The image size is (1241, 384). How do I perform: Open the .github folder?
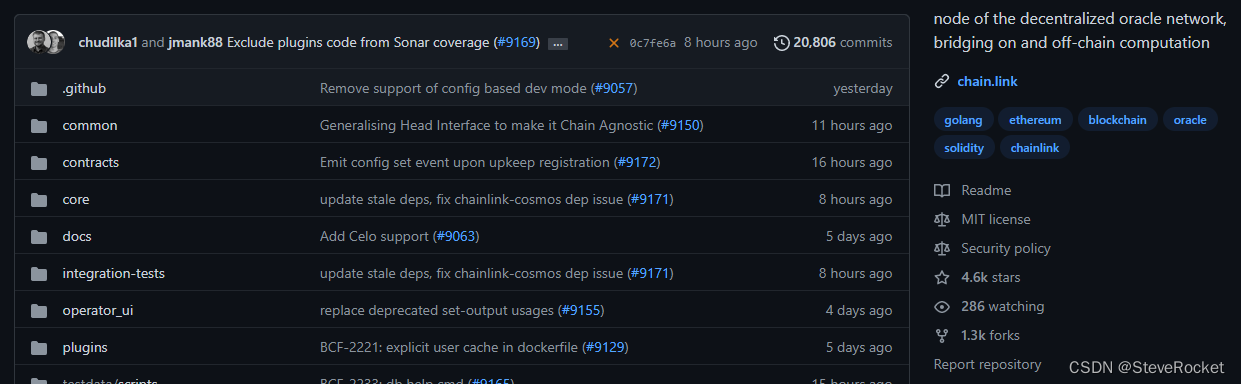click(84, 88)
